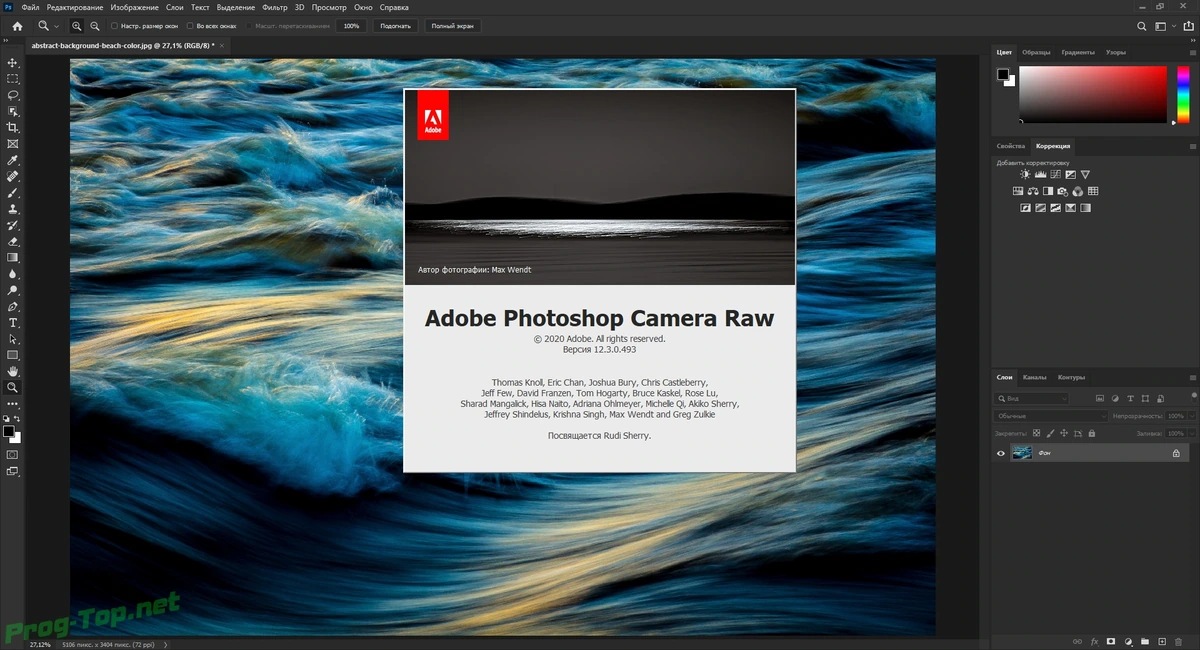Click the 'Фон' layer thumbnail
1200x650 pixels.
[x=1021, y=453]
